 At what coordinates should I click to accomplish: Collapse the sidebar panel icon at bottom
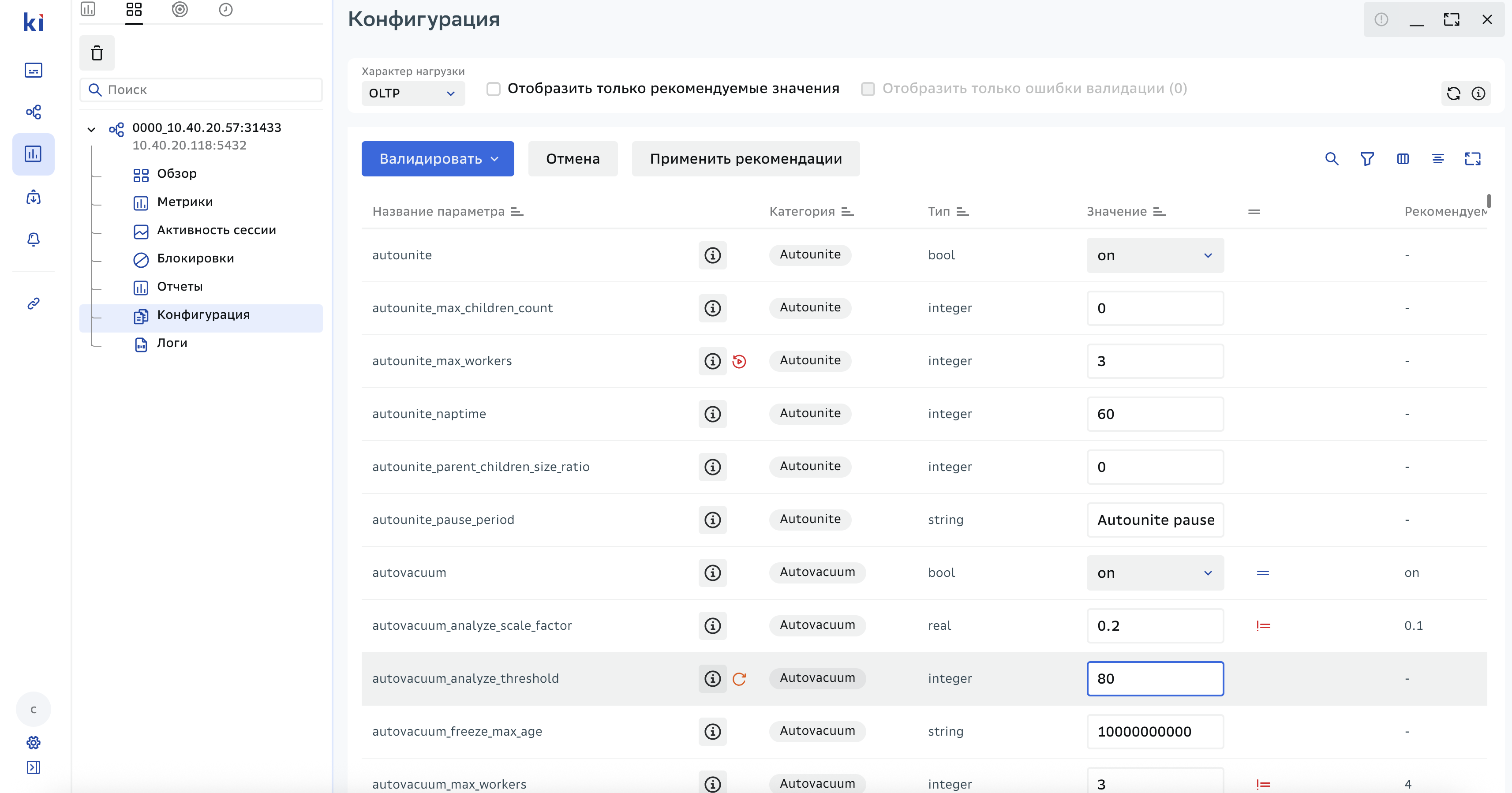pyautogui.click(x=34, y=767)
